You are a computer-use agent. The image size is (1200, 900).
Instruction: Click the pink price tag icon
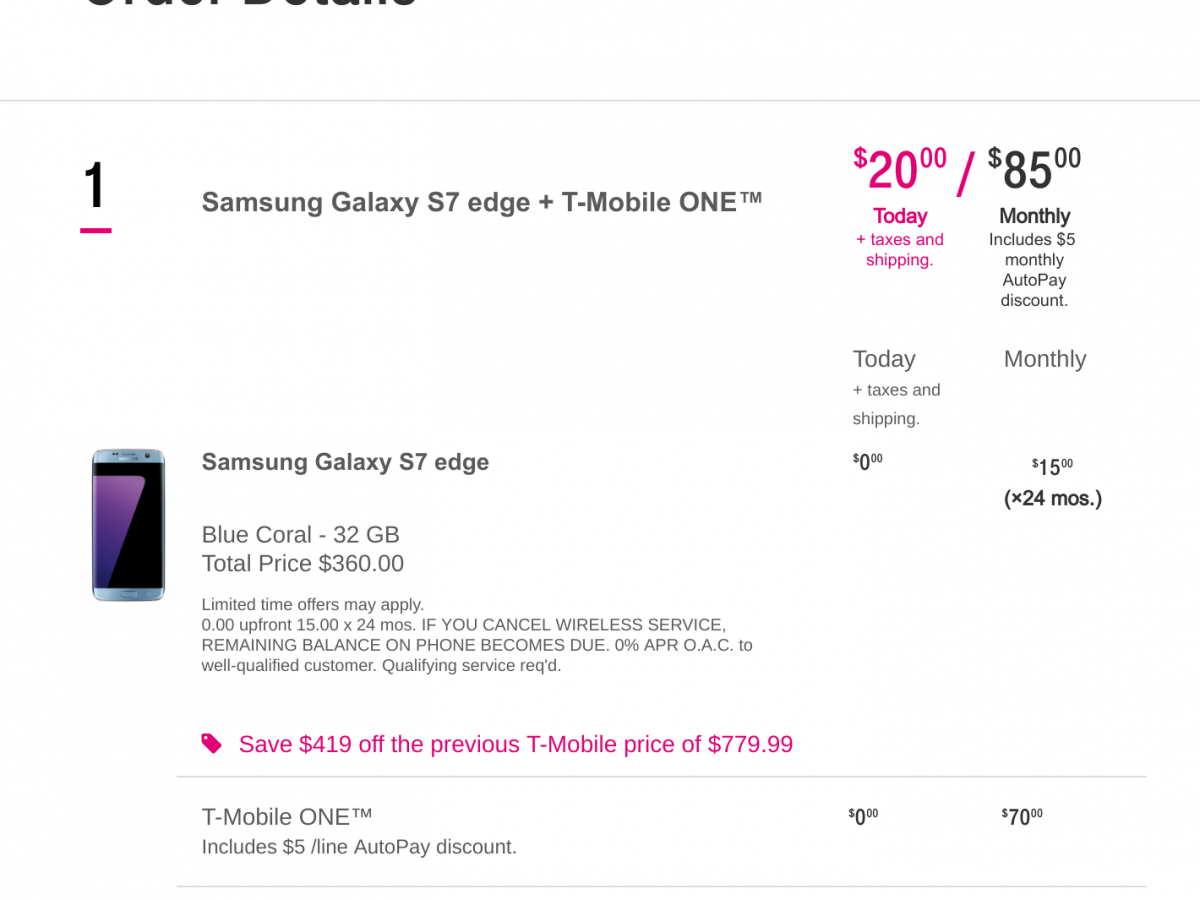211,743
